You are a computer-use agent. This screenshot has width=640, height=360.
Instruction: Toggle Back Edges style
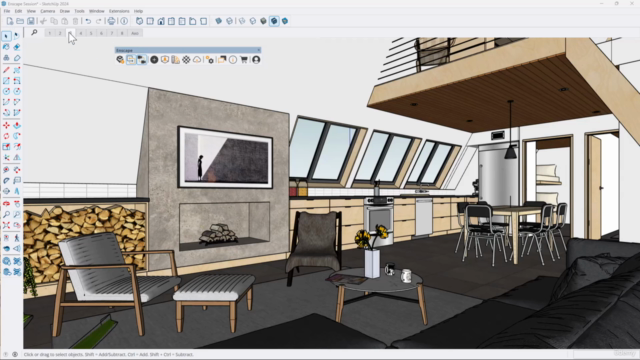[230, 21]
